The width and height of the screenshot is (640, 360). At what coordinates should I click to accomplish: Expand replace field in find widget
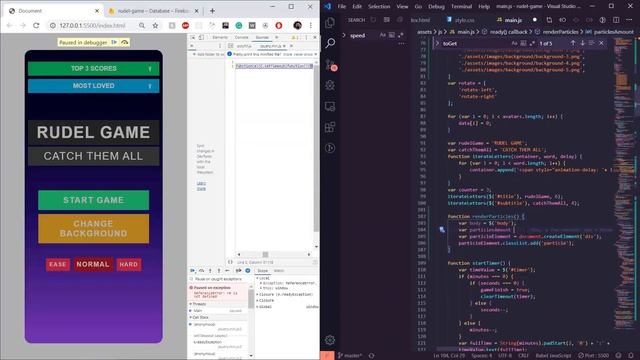pyautogui.click(x=437, y=43)
